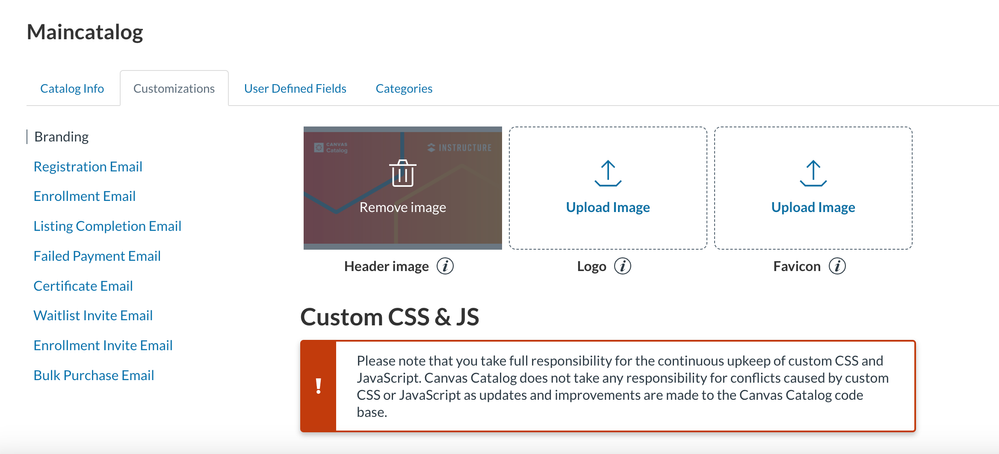Select Listing Completion Email

108,226
